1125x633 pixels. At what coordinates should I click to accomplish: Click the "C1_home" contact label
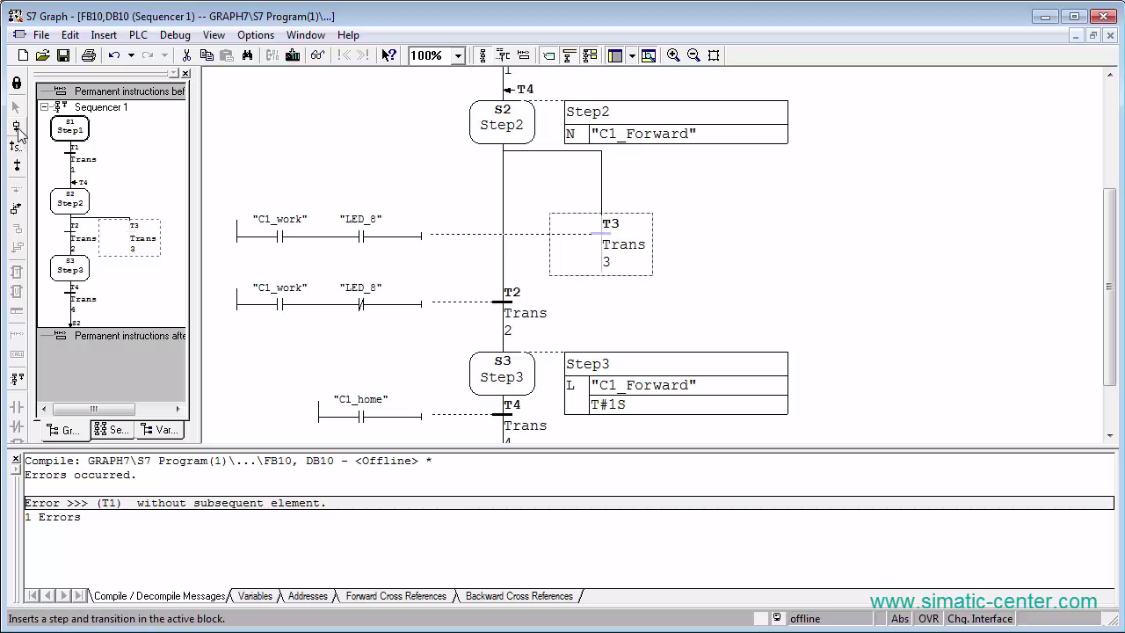tap(360, 399)
